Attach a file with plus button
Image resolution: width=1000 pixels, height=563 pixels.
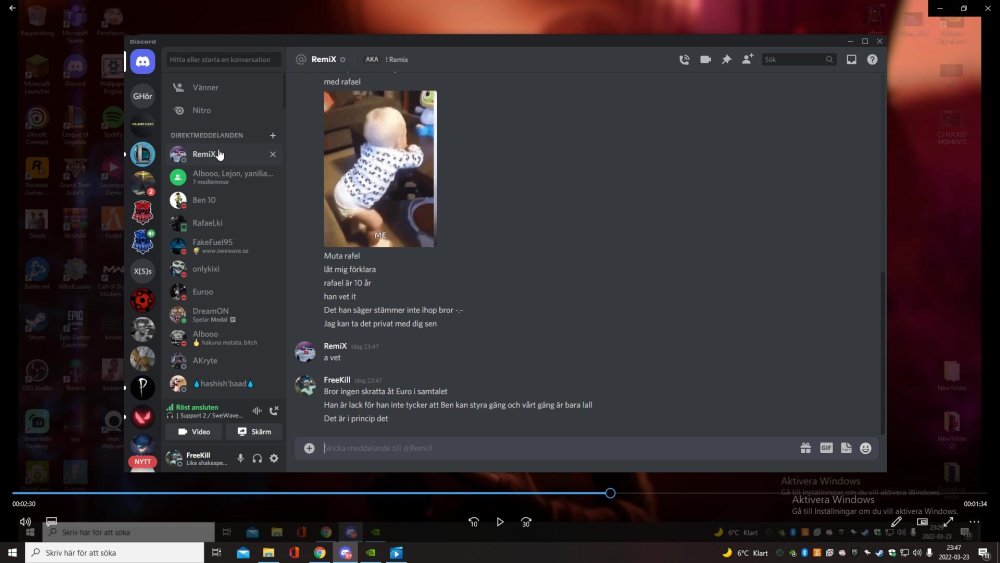tap(309, 448)
